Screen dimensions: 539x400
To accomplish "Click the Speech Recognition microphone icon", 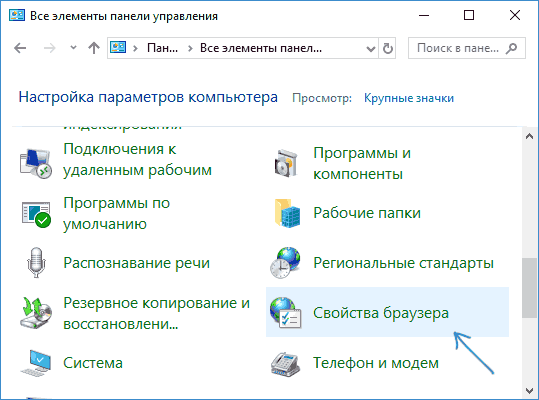I will pyautogui.click(x=36, y=263).
